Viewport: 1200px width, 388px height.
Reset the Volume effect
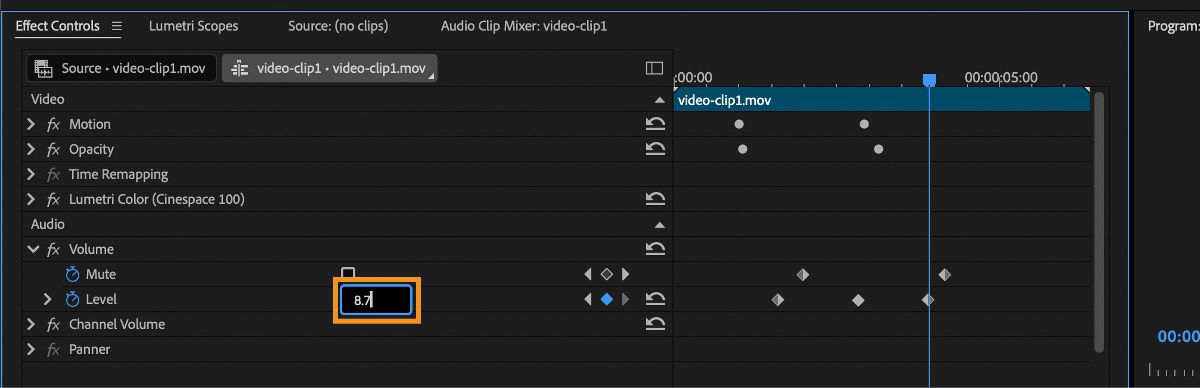[655, 249]
